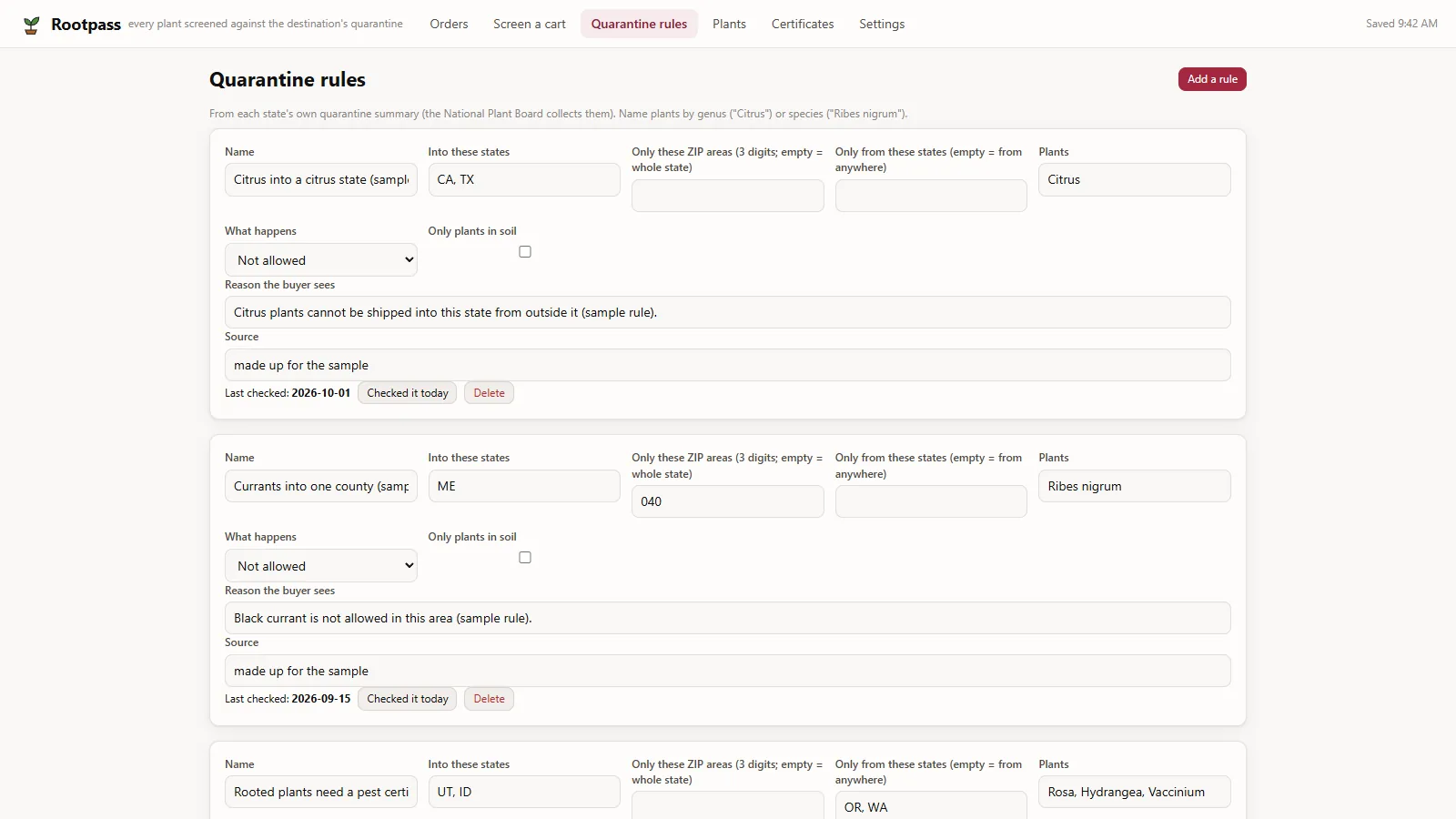
Task: Go to Screen a cart
Action: (530, 24)
